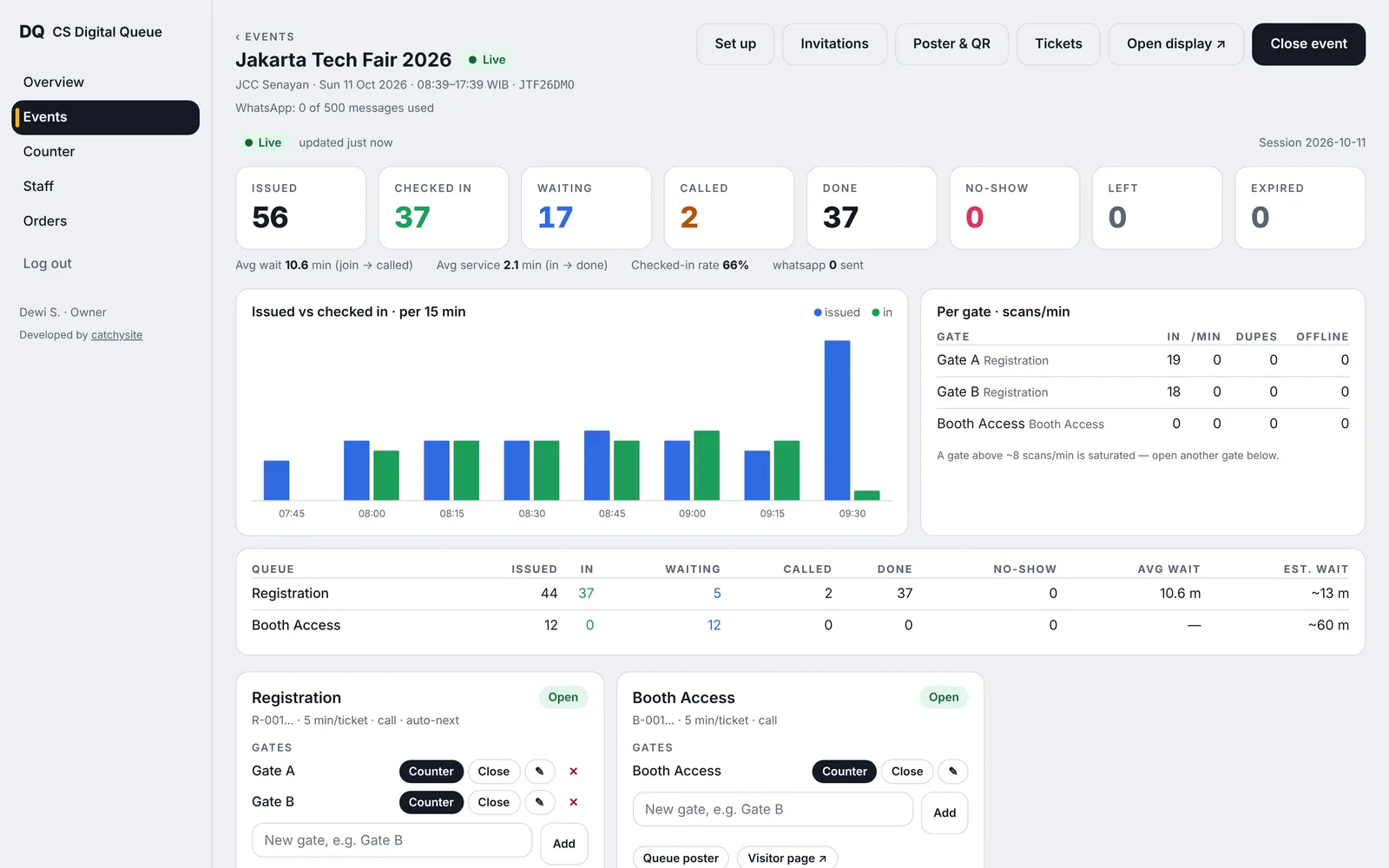Click the Session 2026-10-11 label
This screenshot has height=868, width=1389.
pos(1312,142)
